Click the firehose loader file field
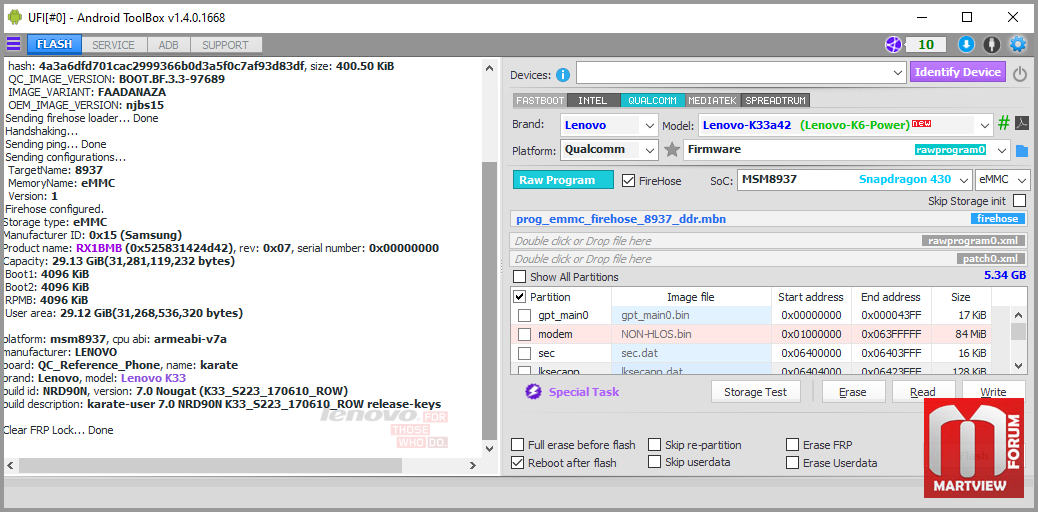Screen dimensions: 1038x512 pos(770,219)
